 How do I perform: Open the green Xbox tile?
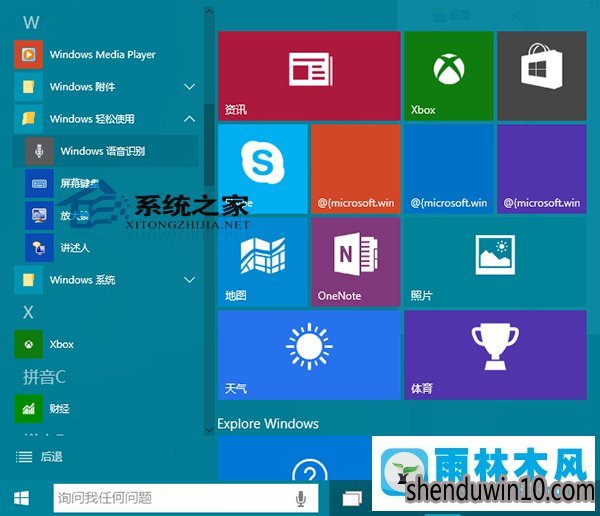click(x=448, y=76)
